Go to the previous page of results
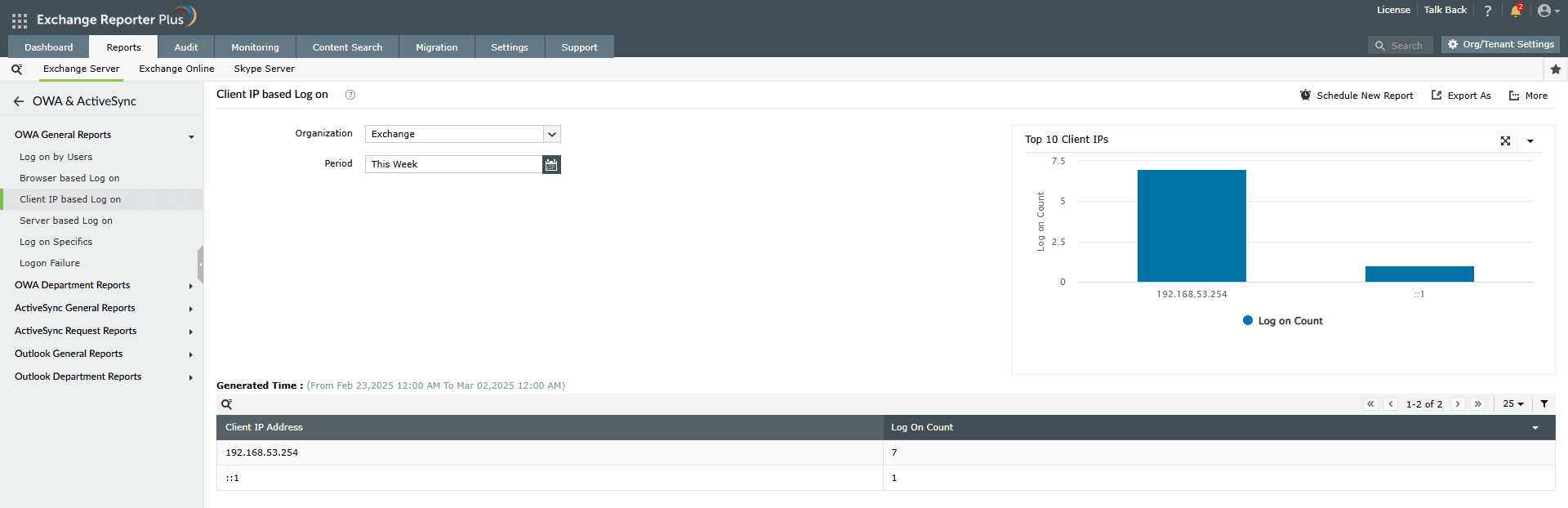 click(1391, 403)
